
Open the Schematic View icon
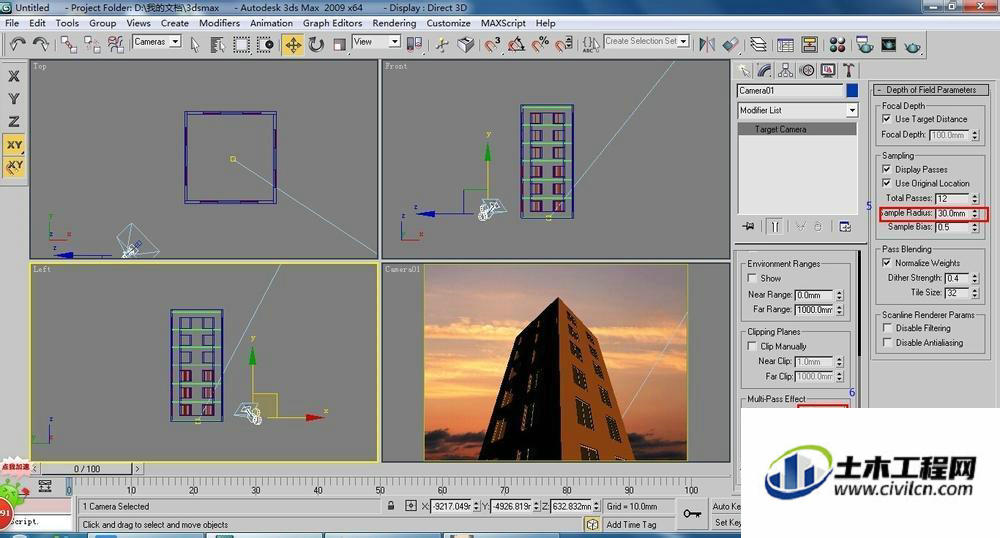[x=810, y=44]
